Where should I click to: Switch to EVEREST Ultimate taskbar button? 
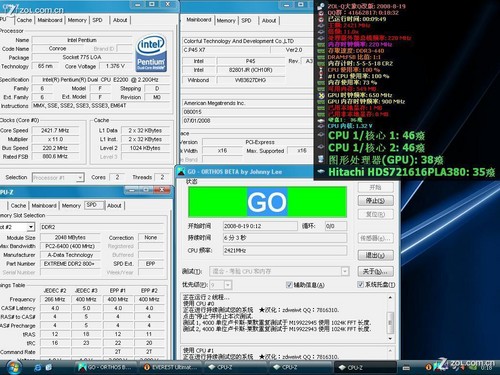(x=171, y=367)
